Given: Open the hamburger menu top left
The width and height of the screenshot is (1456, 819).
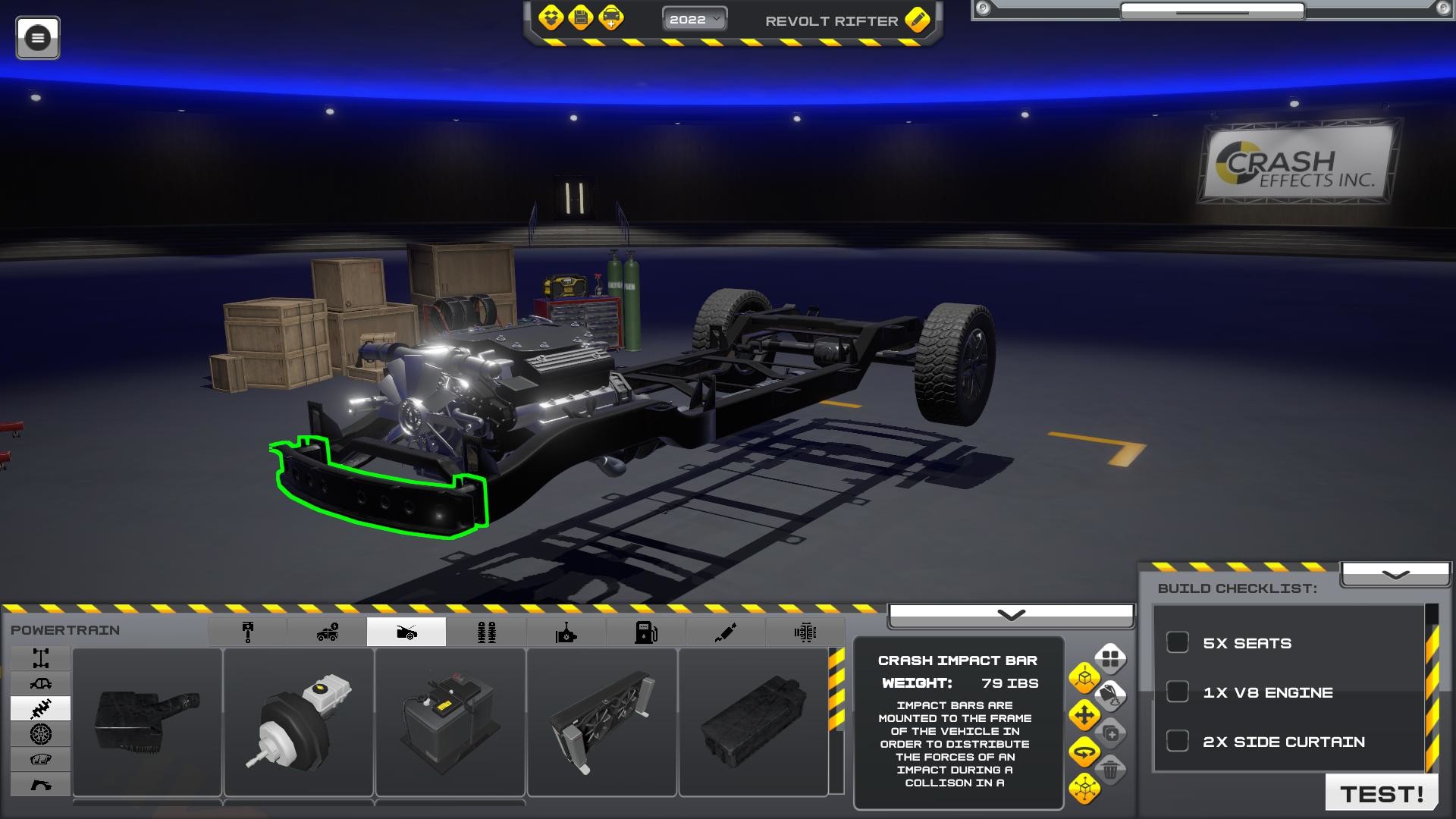Looking at the screenshot, I should [x=39, y=38].
